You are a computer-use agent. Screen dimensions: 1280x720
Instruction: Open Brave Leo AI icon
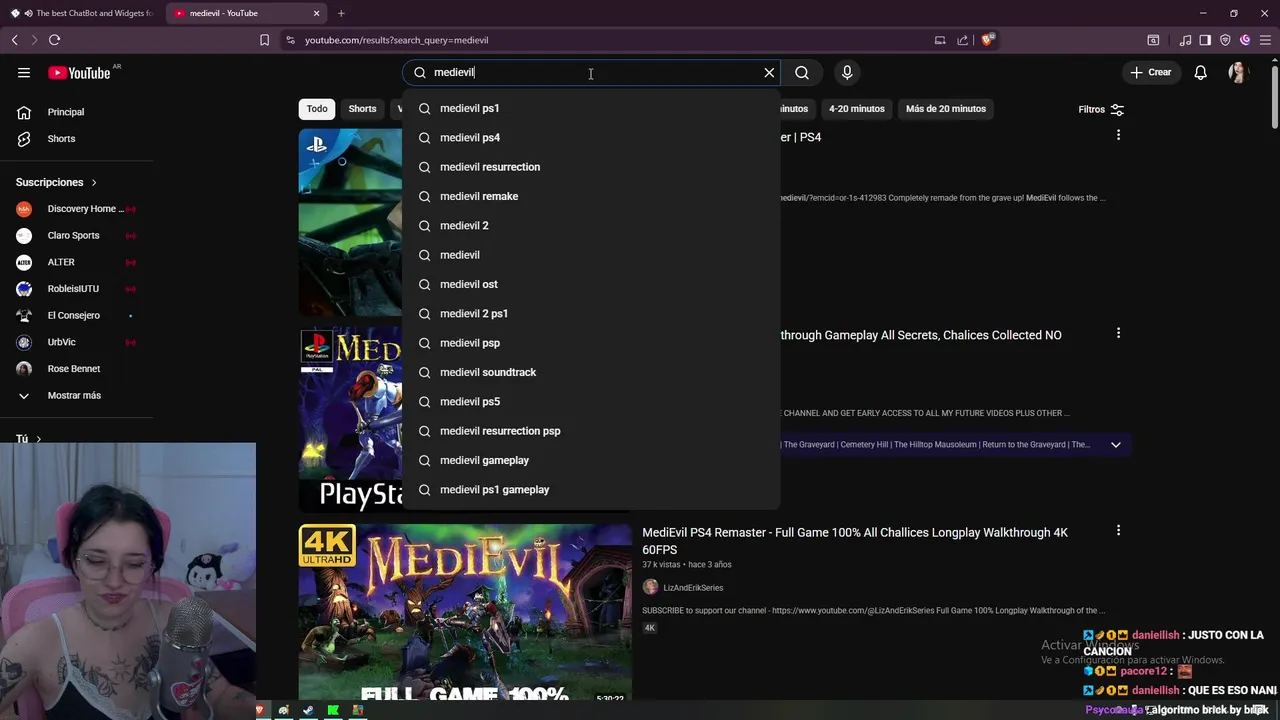click(1245, 40)
